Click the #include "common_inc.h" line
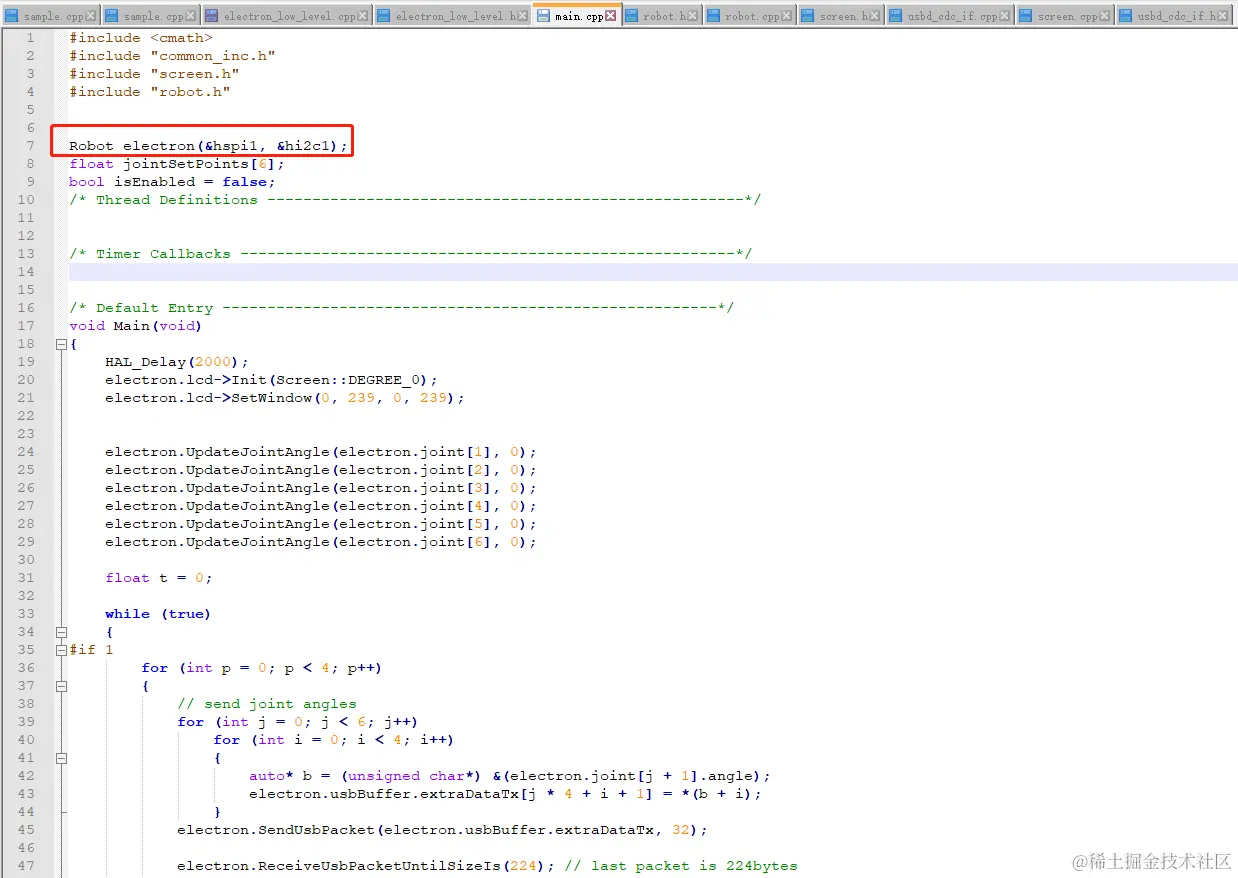The image size is (1238, 878). 172,56
